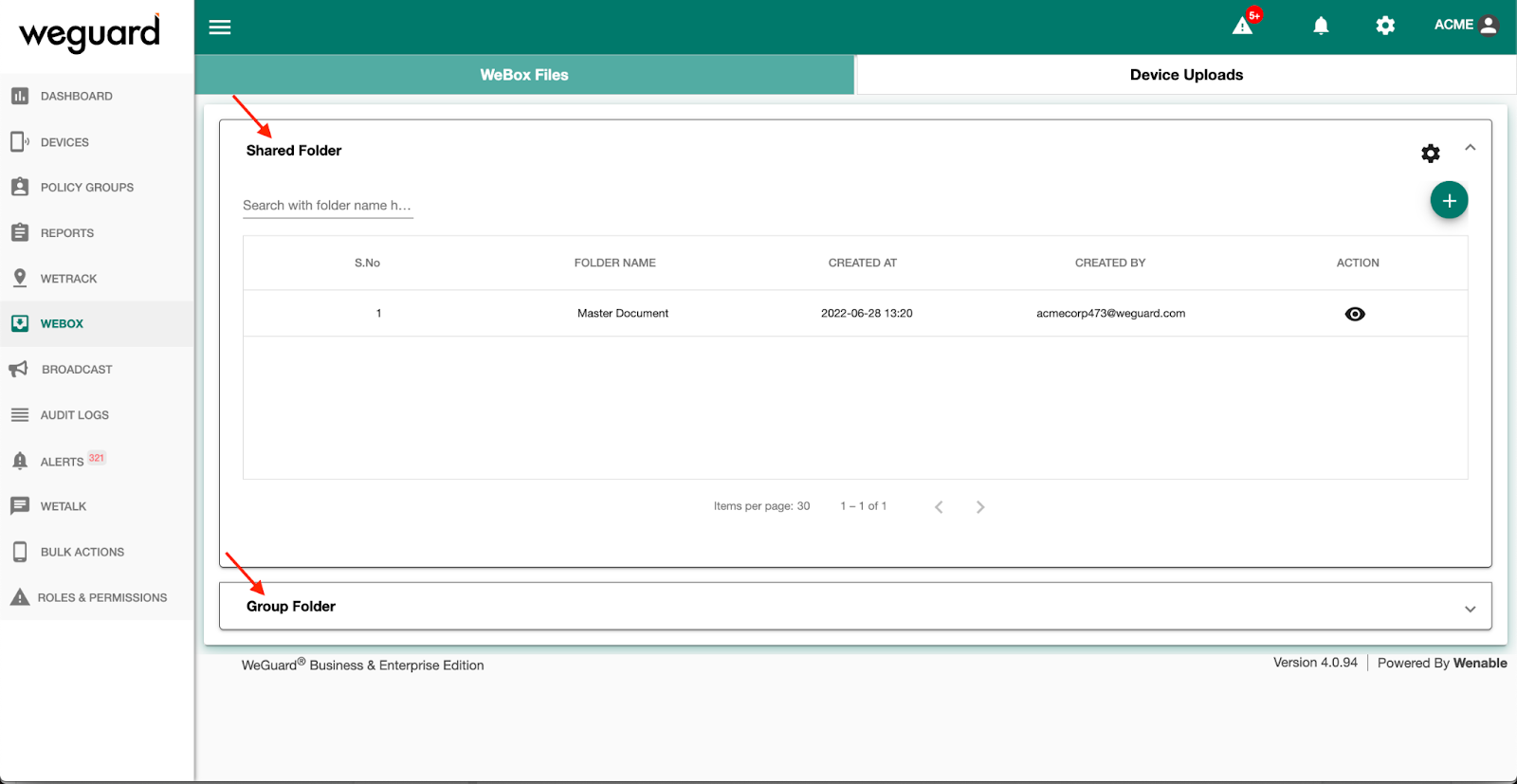1517x784 pixels.
Task: View the Master Document folder via eye icon
Action: [1355, 314]
